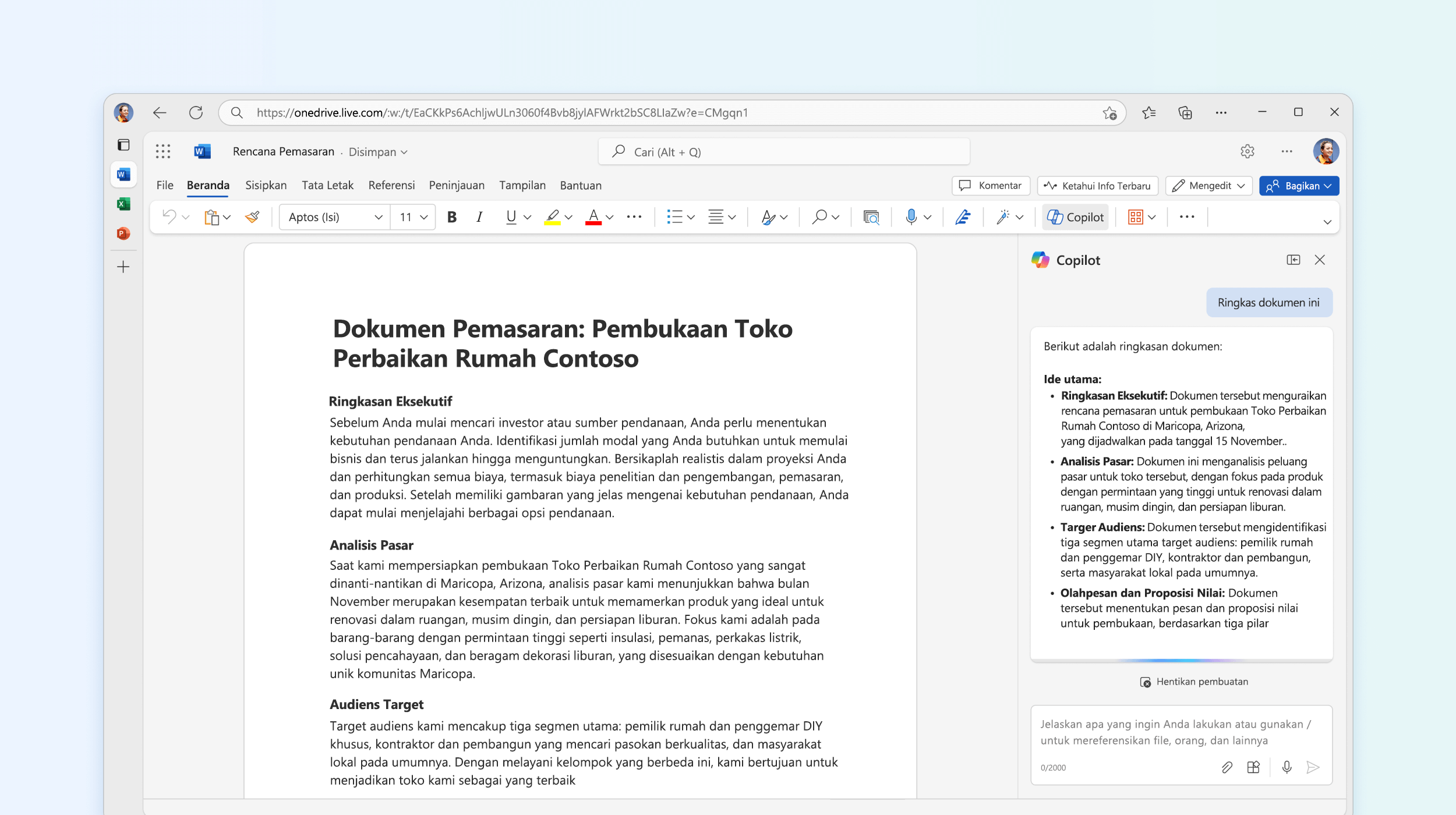Screen dimensions: 1456x815
Task: Pop out the Copilot pane
Action: tap(1293, 260)
